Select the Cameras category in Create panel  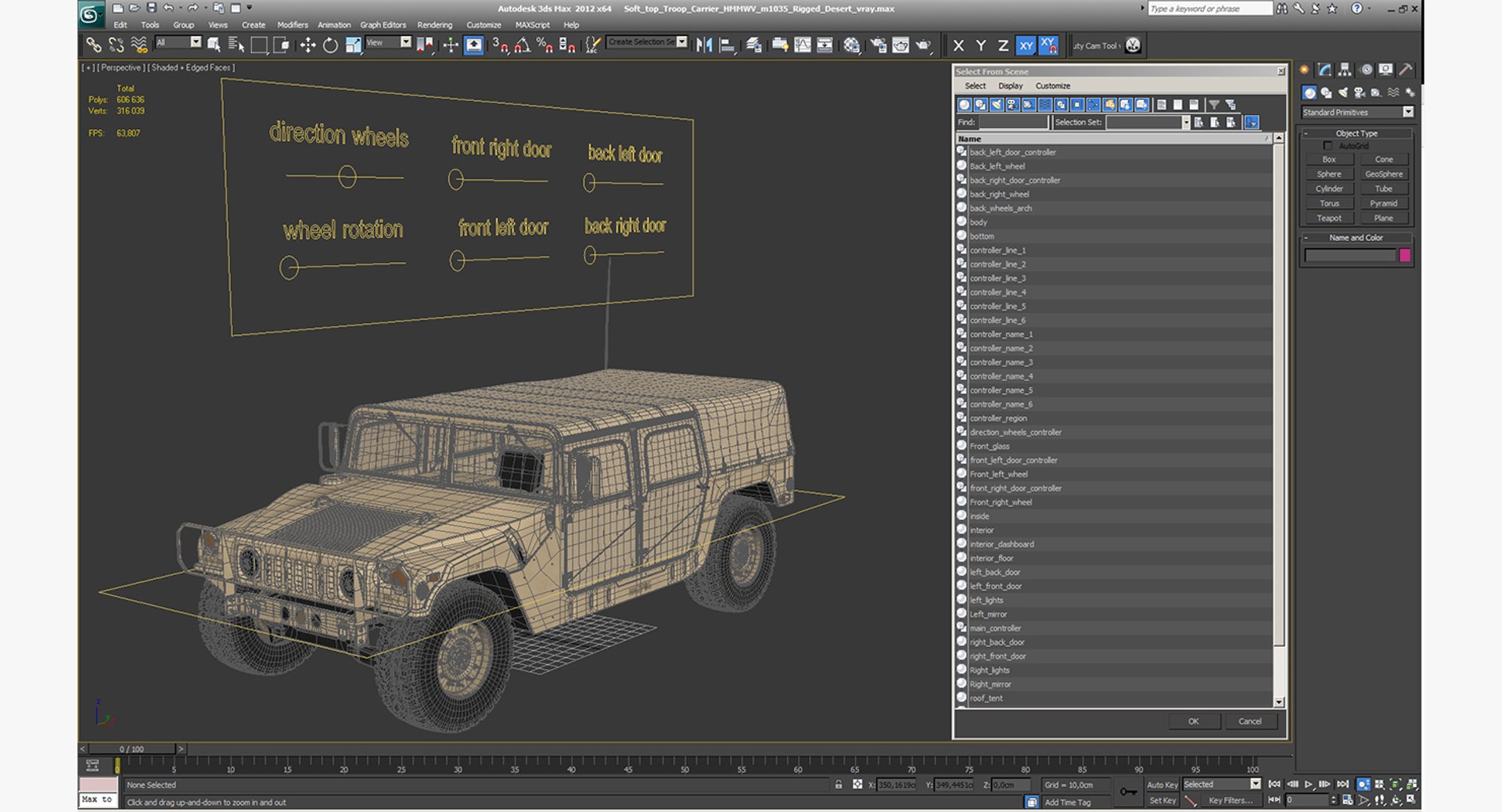click(1360, 92)
